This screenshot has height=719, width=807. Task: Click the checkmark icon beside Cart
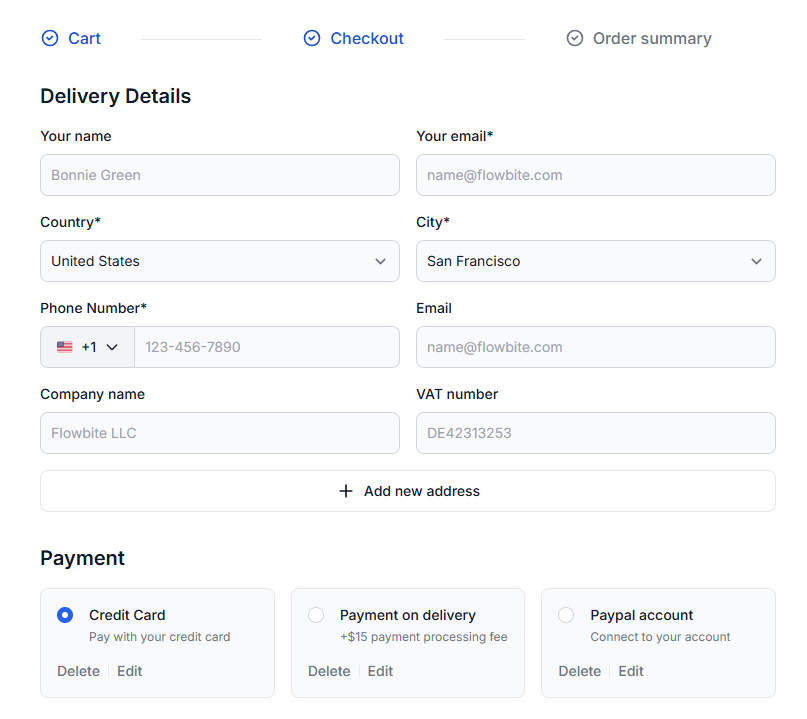(x=49, y=38)
